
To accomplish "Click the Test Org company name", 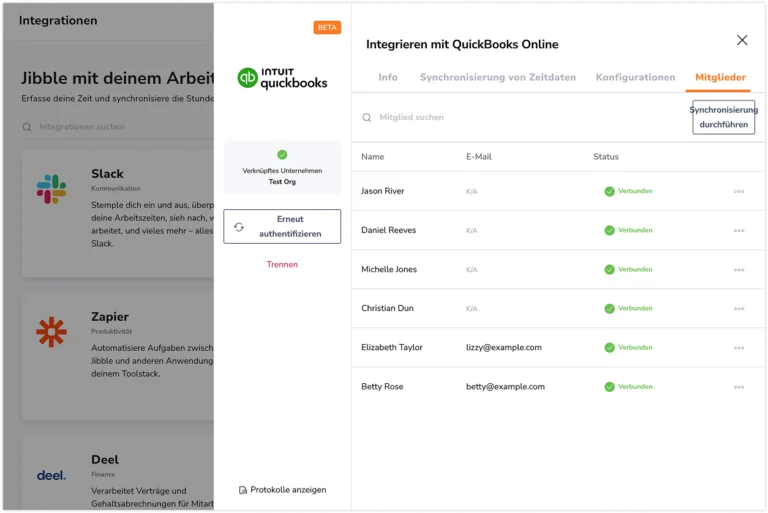I will 282,182.
